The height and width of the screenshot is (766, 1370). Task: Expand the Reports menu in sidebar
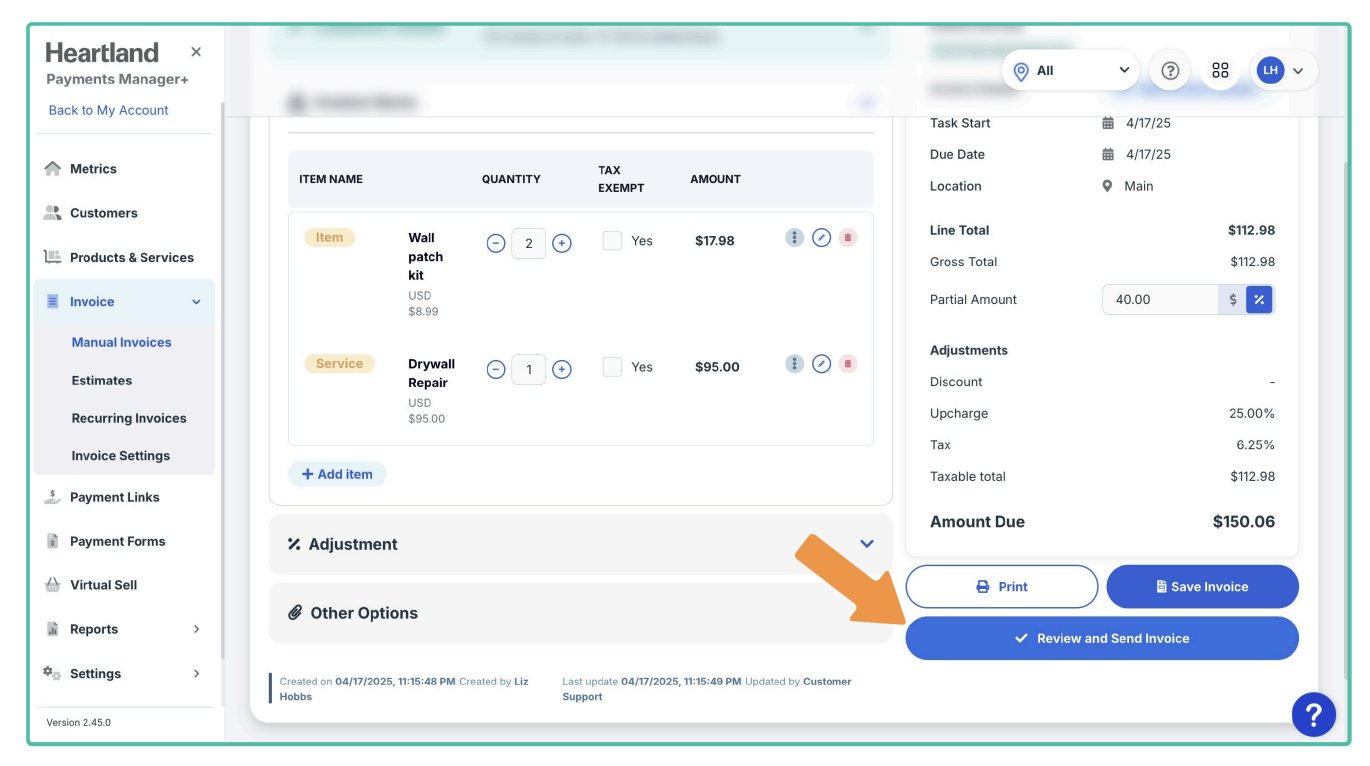196,629
